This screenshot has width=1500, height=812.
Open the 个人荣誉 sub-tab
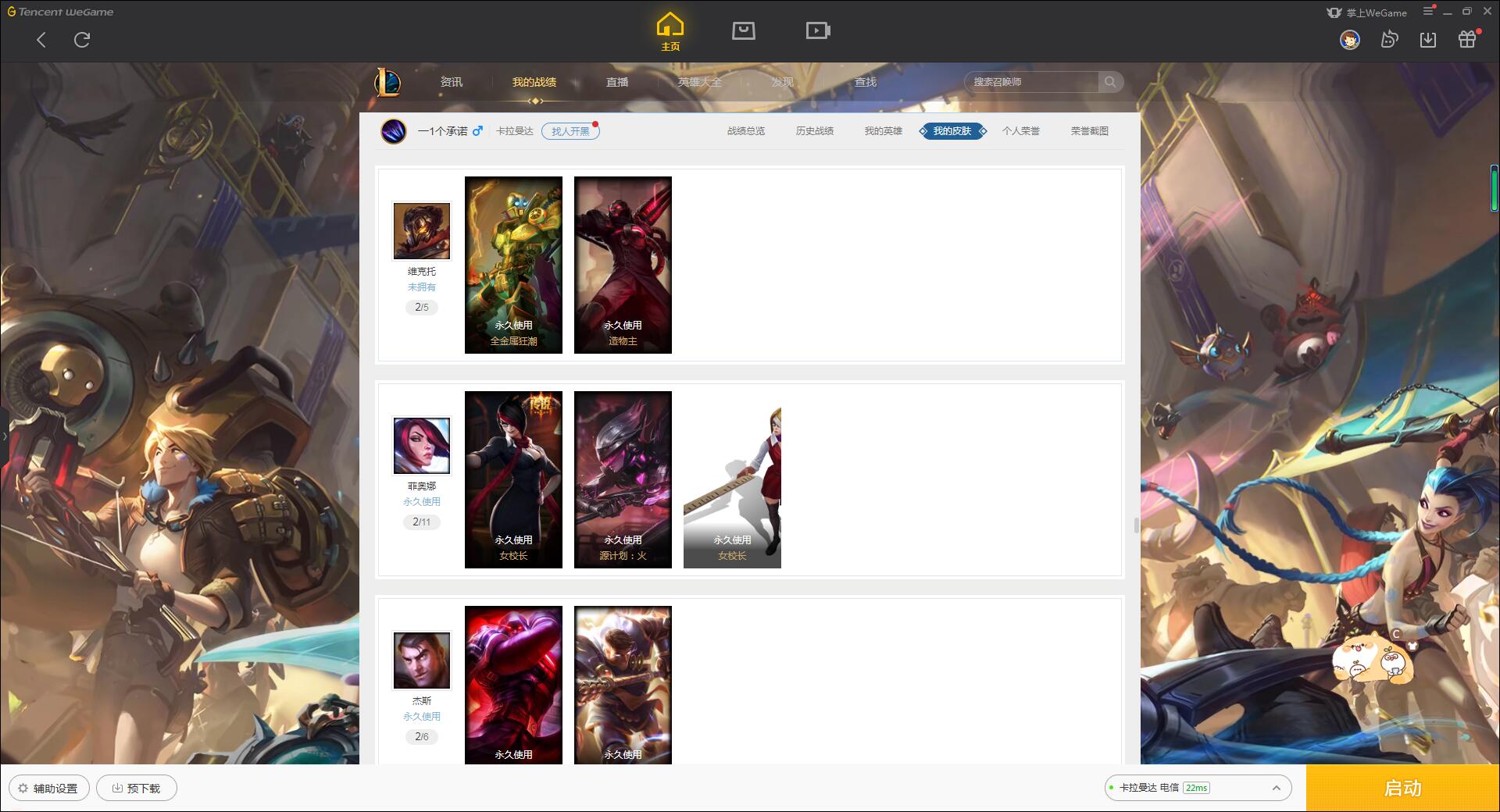(1021, 131)
